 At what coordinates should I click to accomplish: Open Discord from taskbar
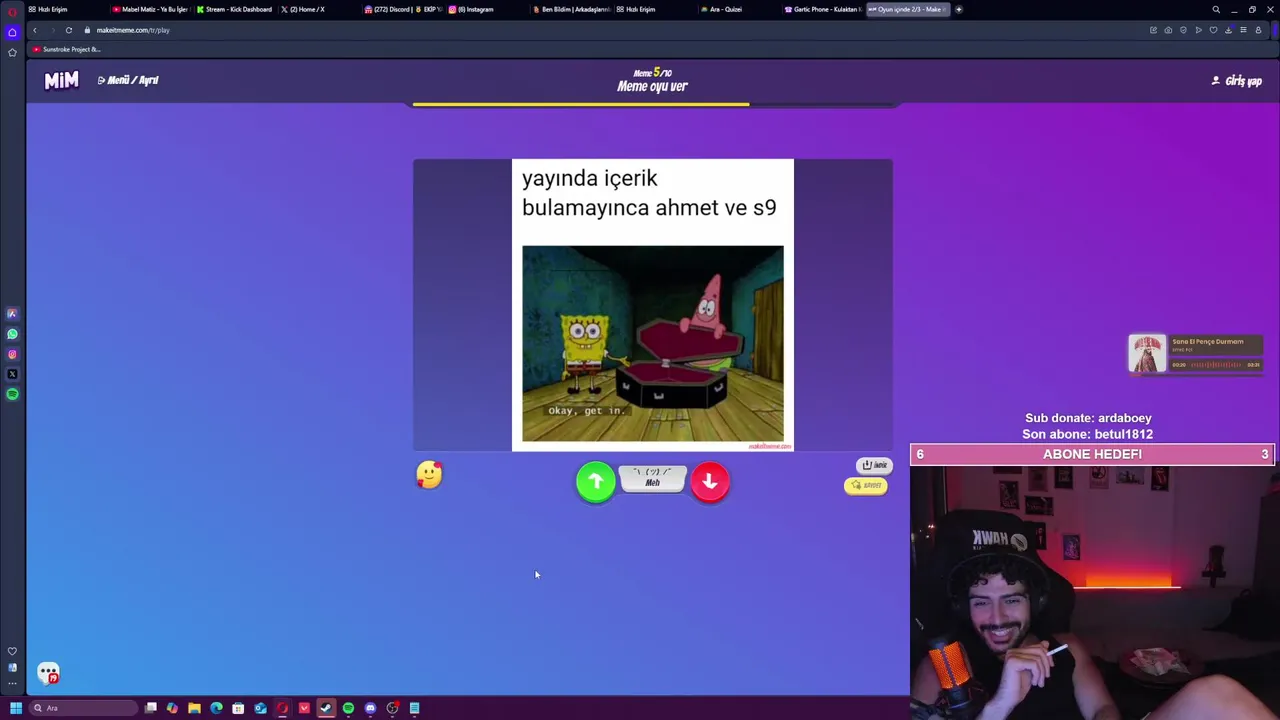(370, 708)
